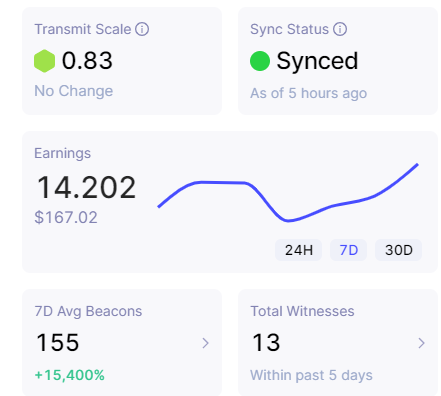
Task: Switch earnings range to 24H
Action: click(x=299, y=250)
